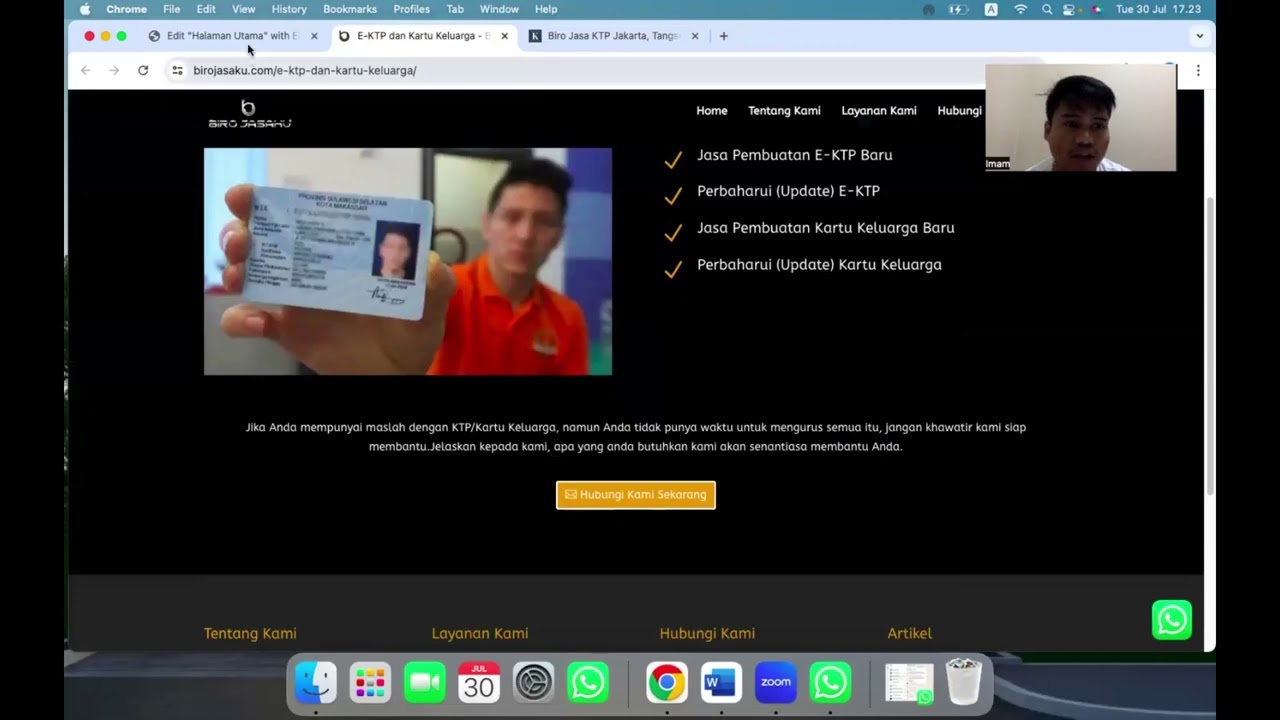
Task: Click footer heading Hubungi Kami
Action: [x=707, y=633]
